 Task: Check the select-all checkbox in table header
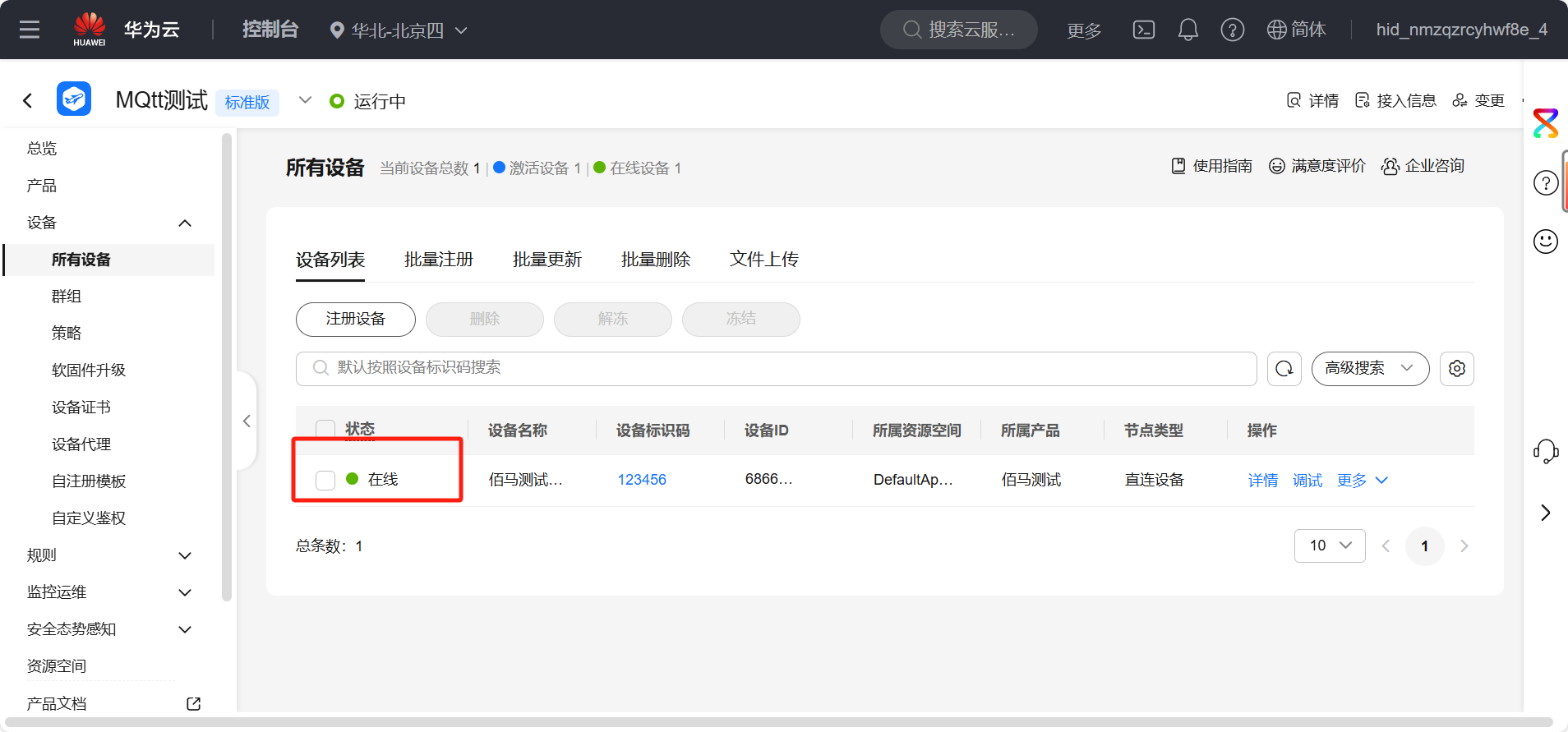point(325,429)
